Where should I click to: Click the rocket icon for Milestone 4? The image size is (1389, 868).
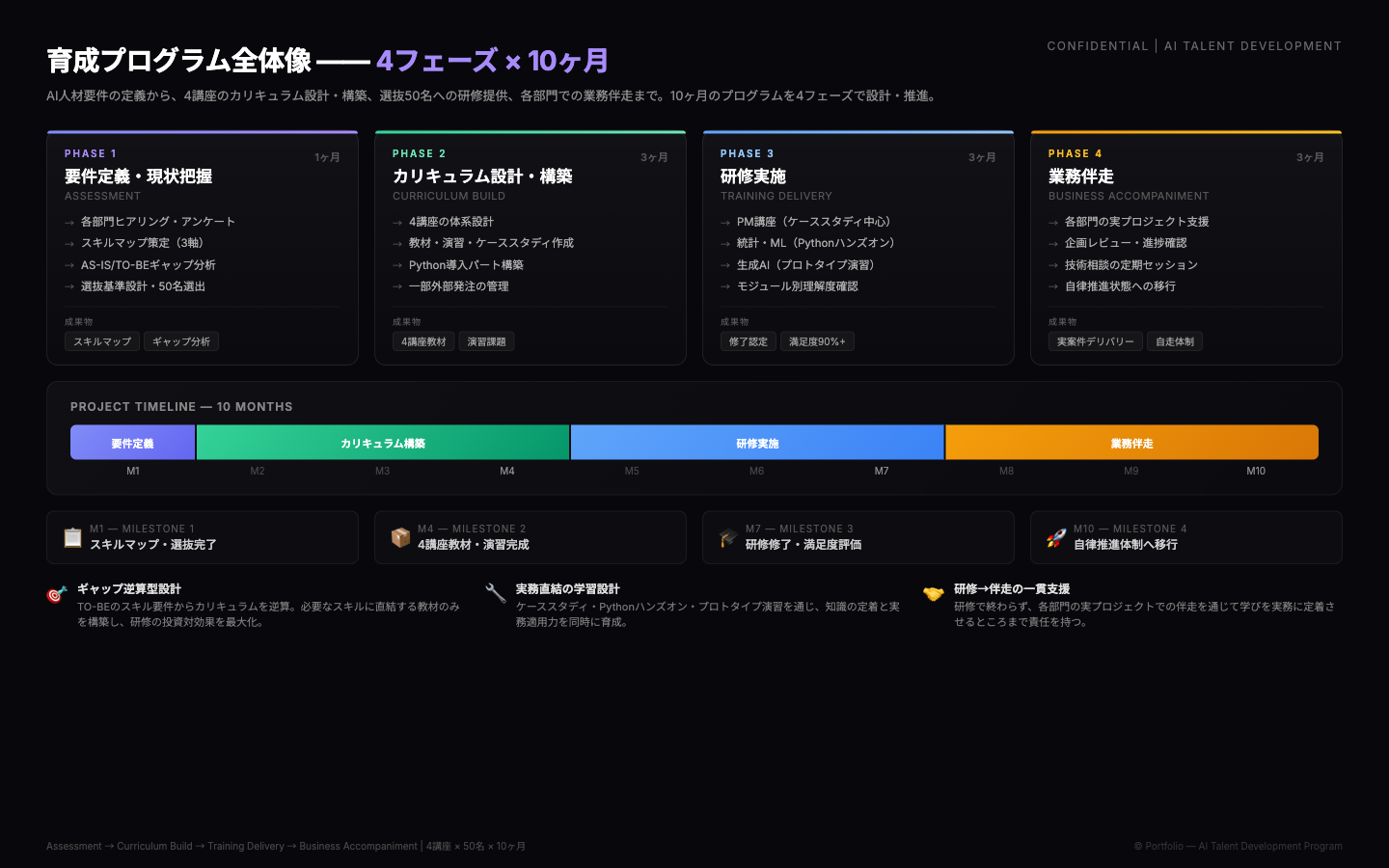coord(1056,537)
